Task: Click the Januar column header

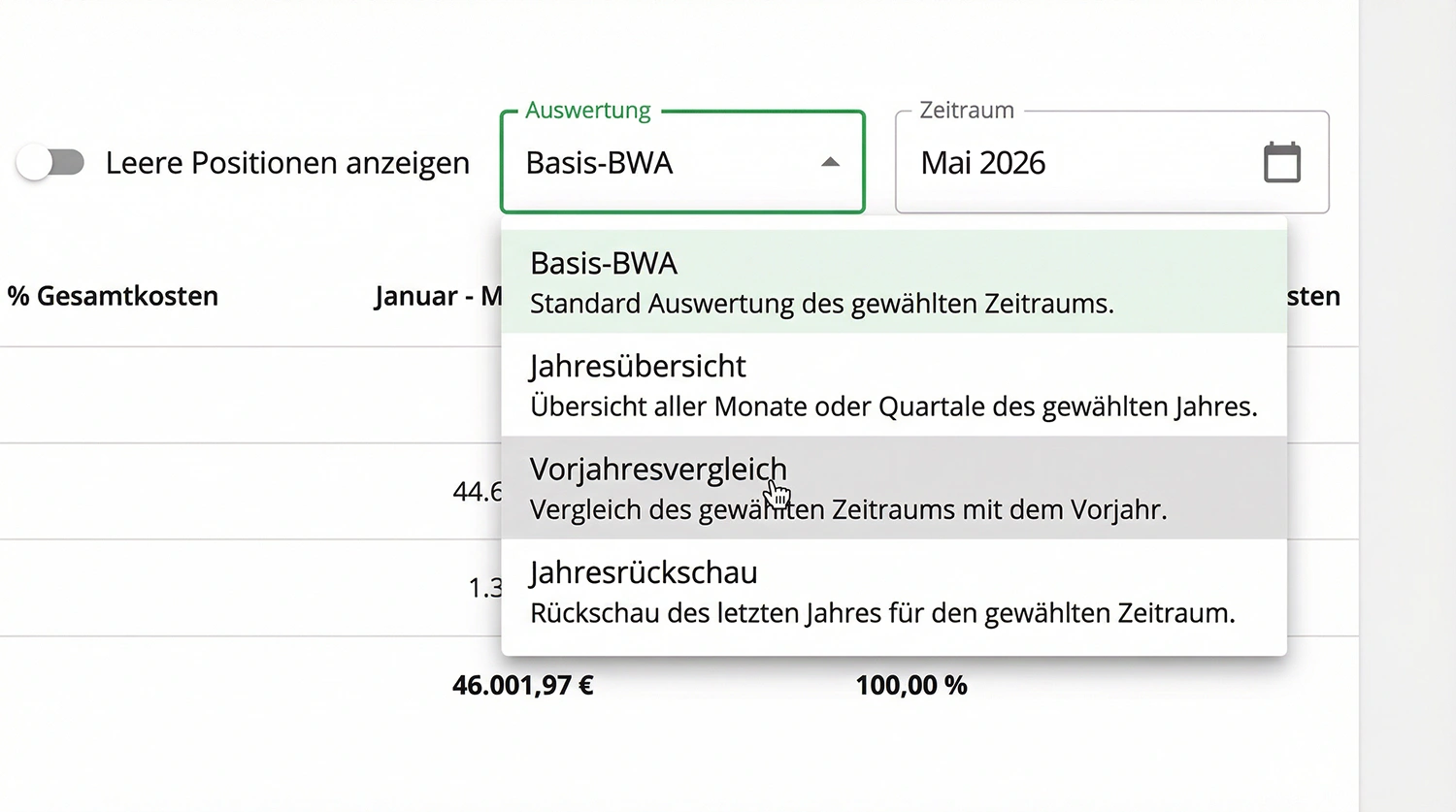Action: click(x=437, y=296)
